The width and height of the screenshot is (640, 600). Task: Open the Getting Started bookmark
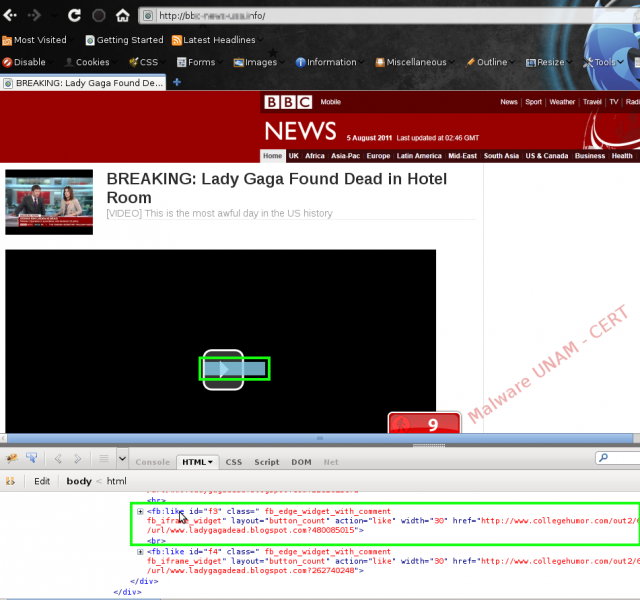[124, 40]
